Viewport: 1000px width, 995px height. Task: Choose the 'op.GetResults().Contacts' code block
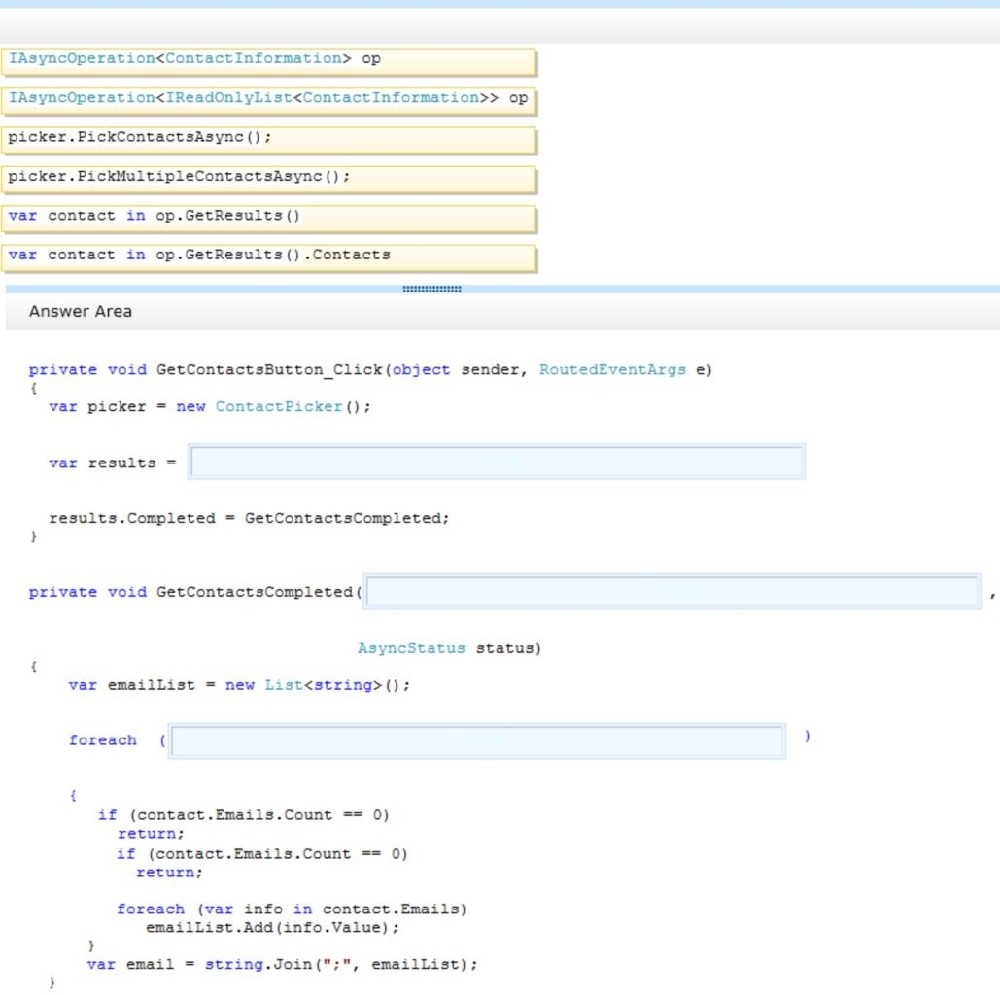coord(268,258)
